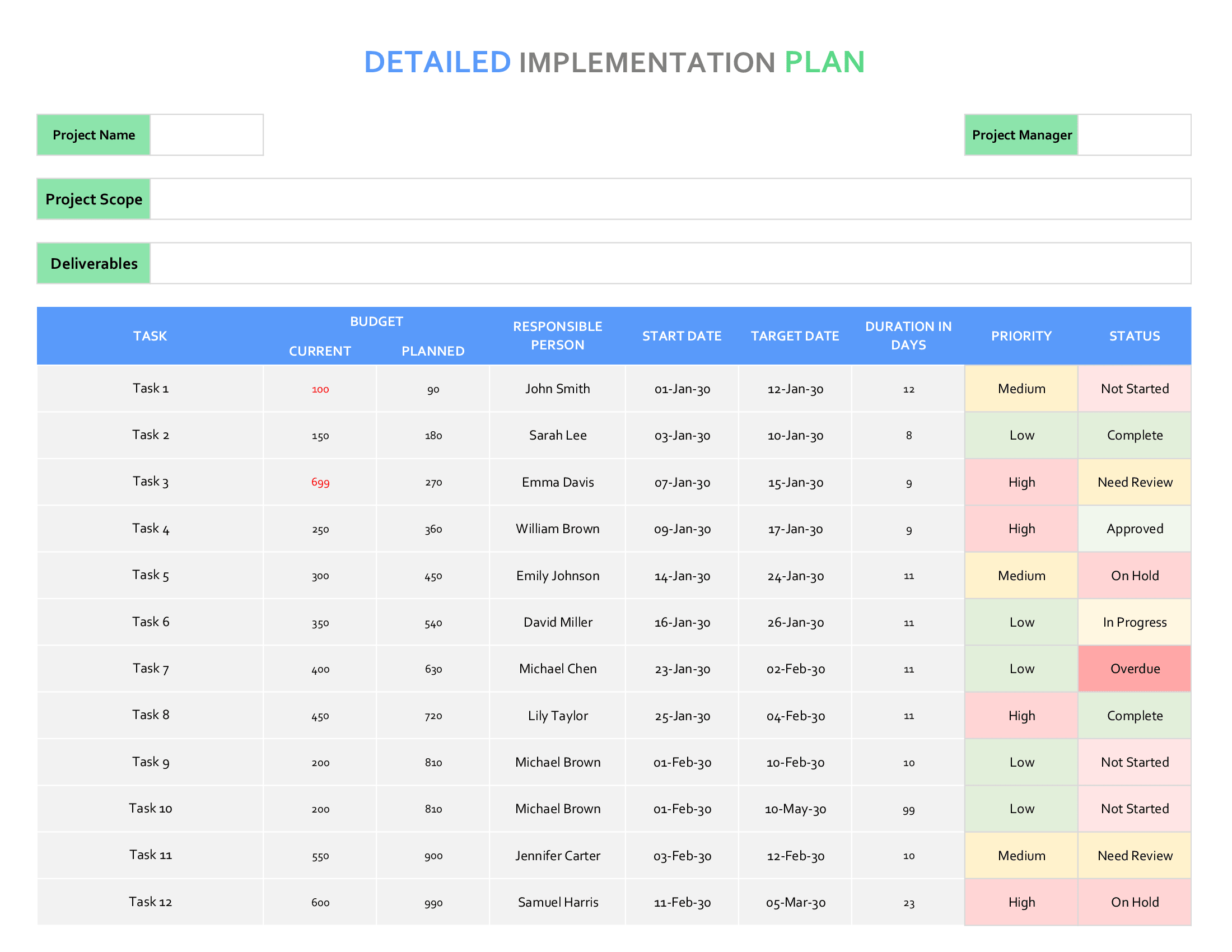
Task: Click the CURRENT budget subheader
Action: click(320, 350)
